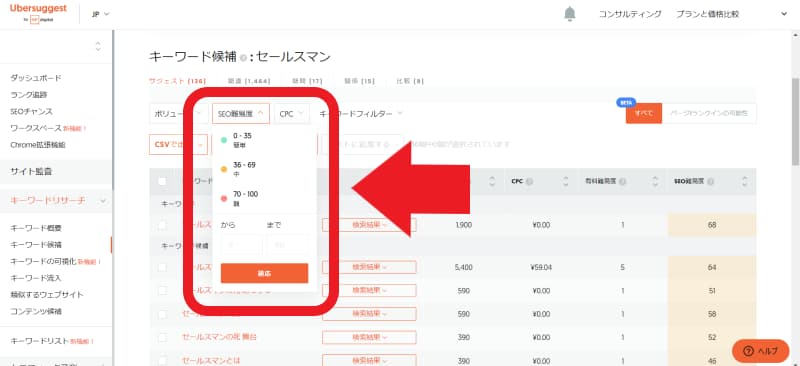Click the から minimum difficulty input

coord(241,246)
